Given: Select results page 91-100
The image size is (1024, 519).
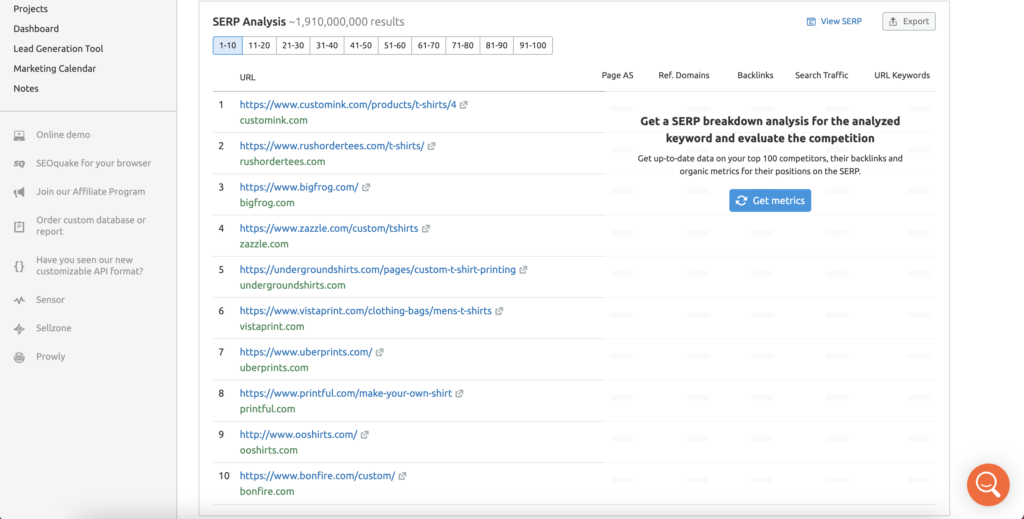Looking at the screenshot, I should tap(533, 46).
